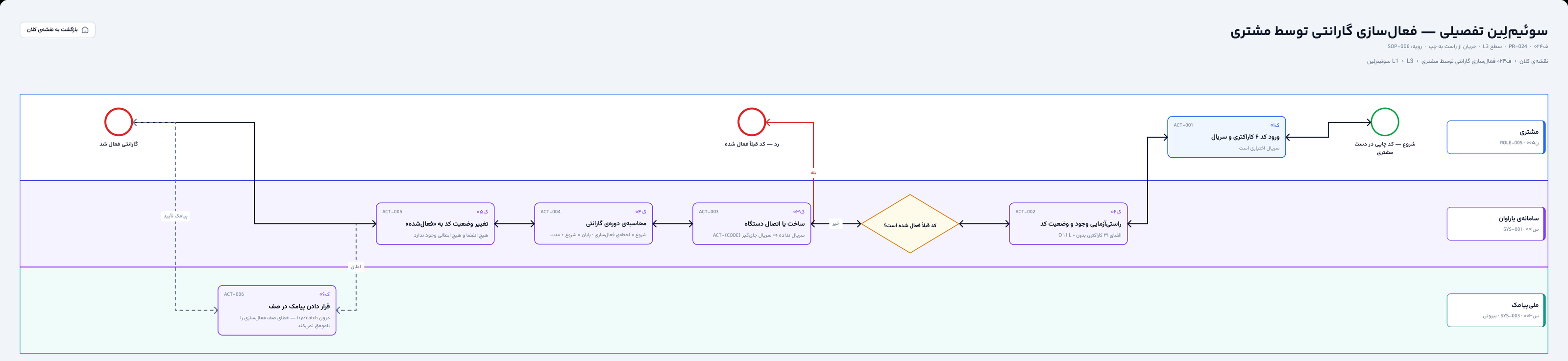Open activity 'راستی‌آزمایی وجود و وضعیت کد'

point(1068,223)
